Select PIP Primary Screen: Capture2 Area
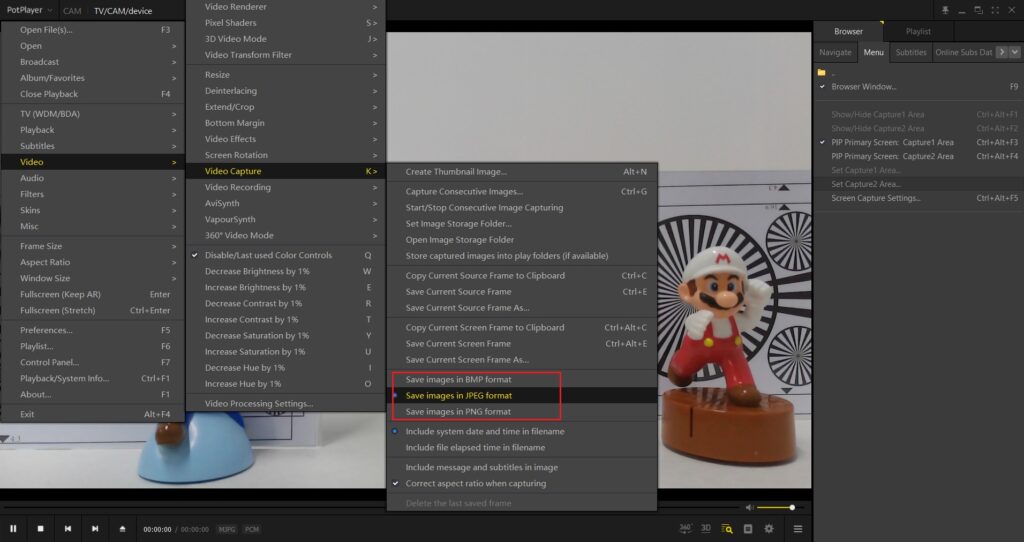Image resolution: width=1024 pixels, height=542 pixels. point(918,156)
